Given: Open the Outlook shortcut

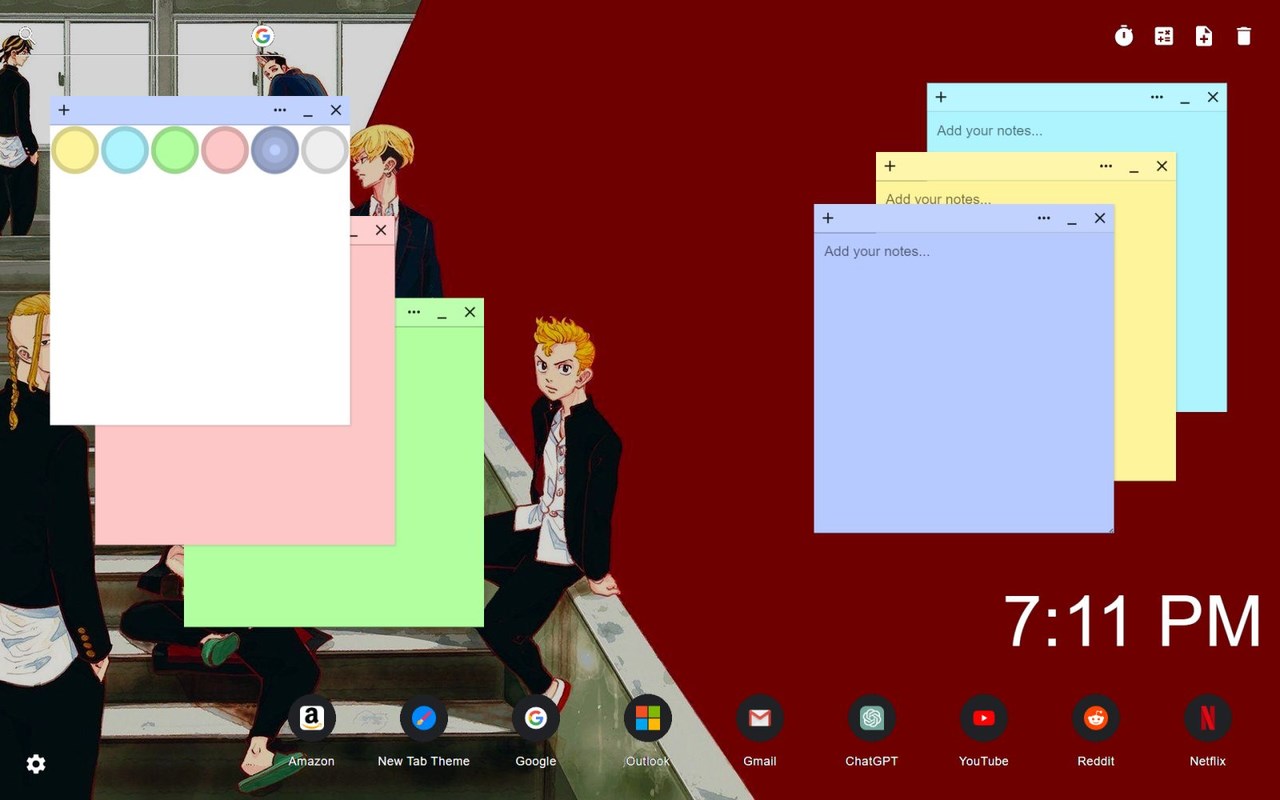Looking at the screenshot, I should (648, 718).
